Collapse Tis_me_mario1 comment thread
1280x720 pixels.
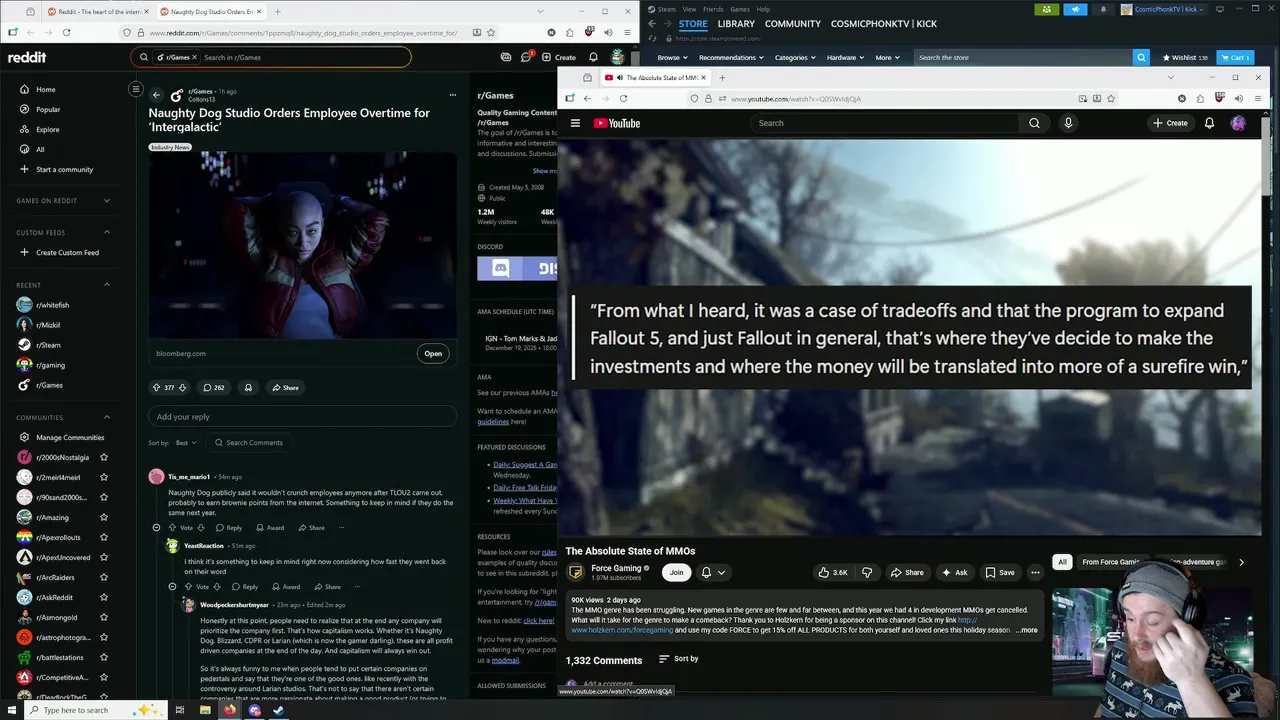pos(156,527)
